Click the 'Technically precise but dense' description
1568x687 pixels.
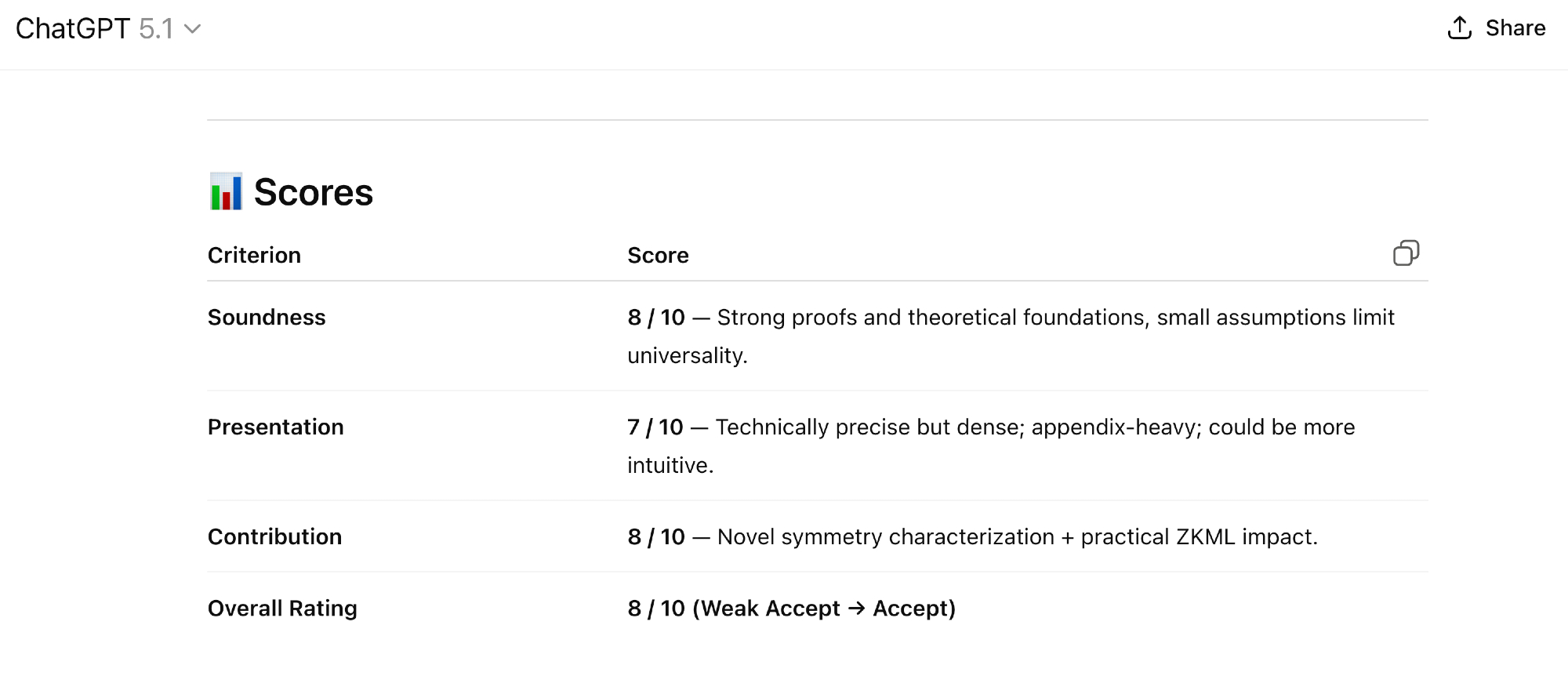coord(870,427)
